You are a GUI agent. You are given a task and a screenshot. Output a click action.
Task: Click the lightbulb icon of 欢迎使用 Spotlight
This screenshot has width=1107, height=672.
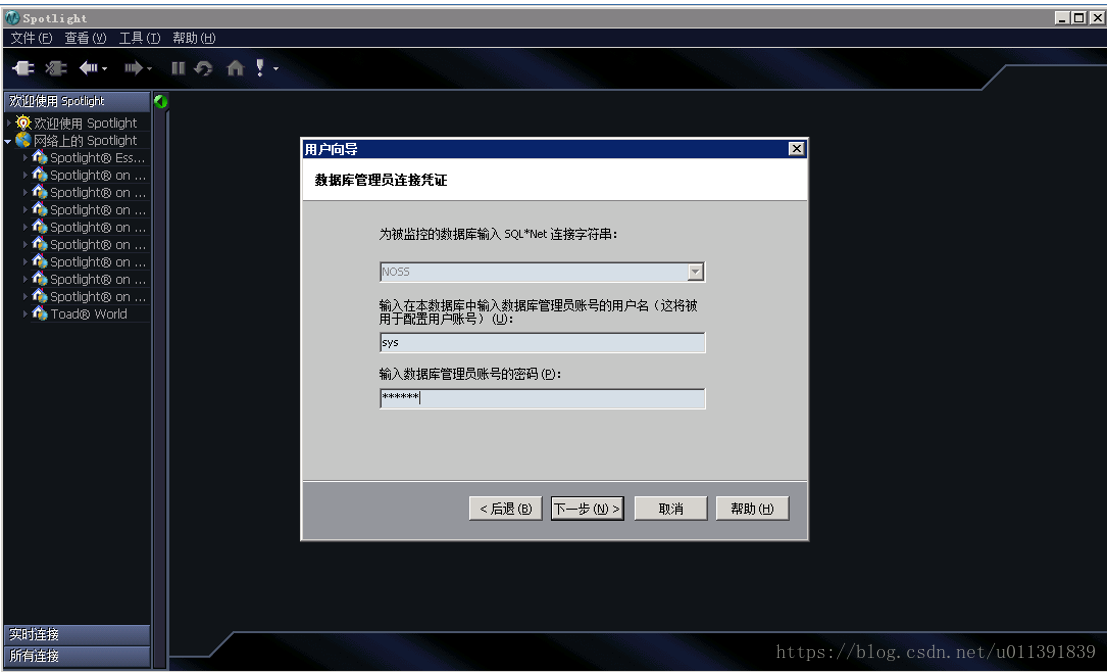(x=24, y=123)
